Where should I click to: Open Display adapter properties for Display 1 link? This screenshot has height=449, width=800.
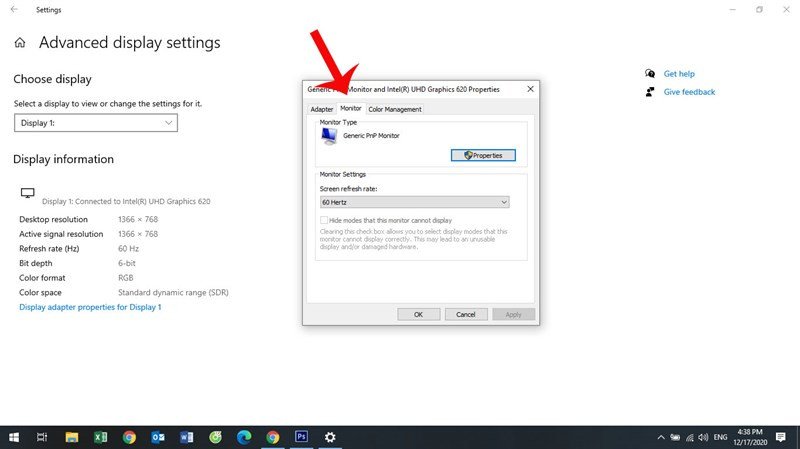pyautogui.click(x=90, y=307)
